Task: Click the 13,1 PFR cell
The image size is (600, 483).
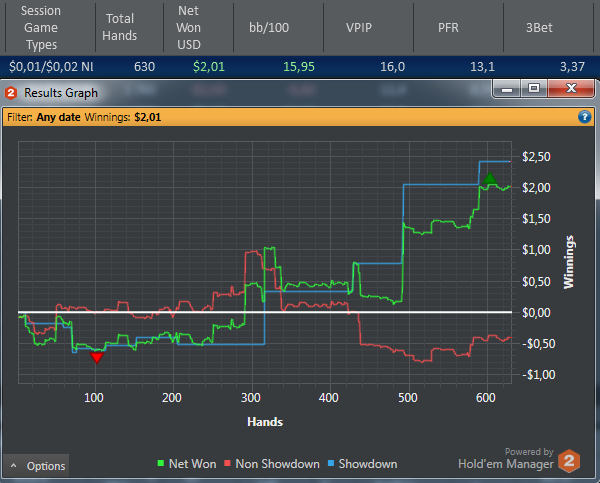Action: (x=482, y=67)
